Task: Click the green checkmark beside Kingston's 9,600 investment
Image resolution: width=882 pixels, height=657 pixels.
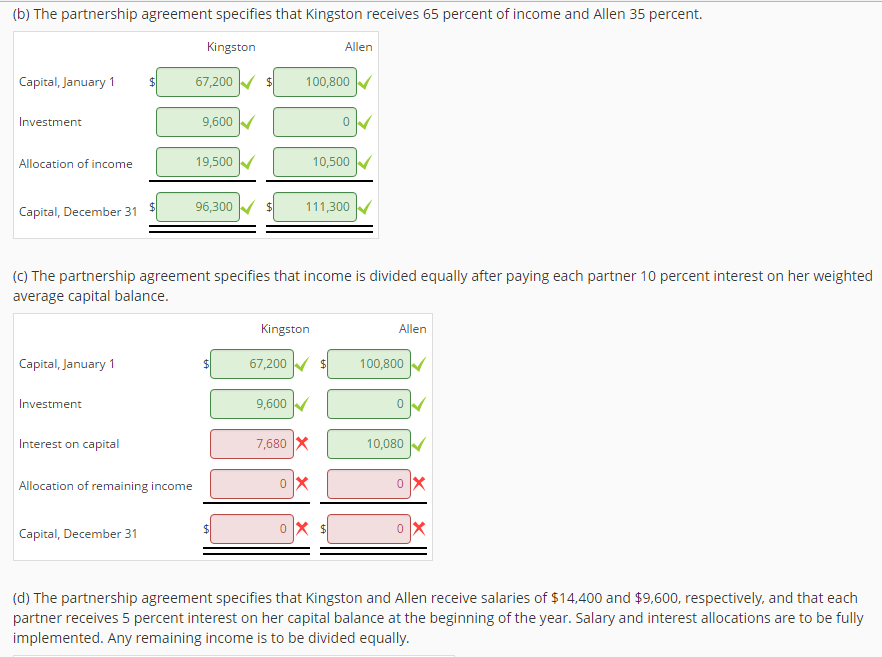Action: [248, 122]
